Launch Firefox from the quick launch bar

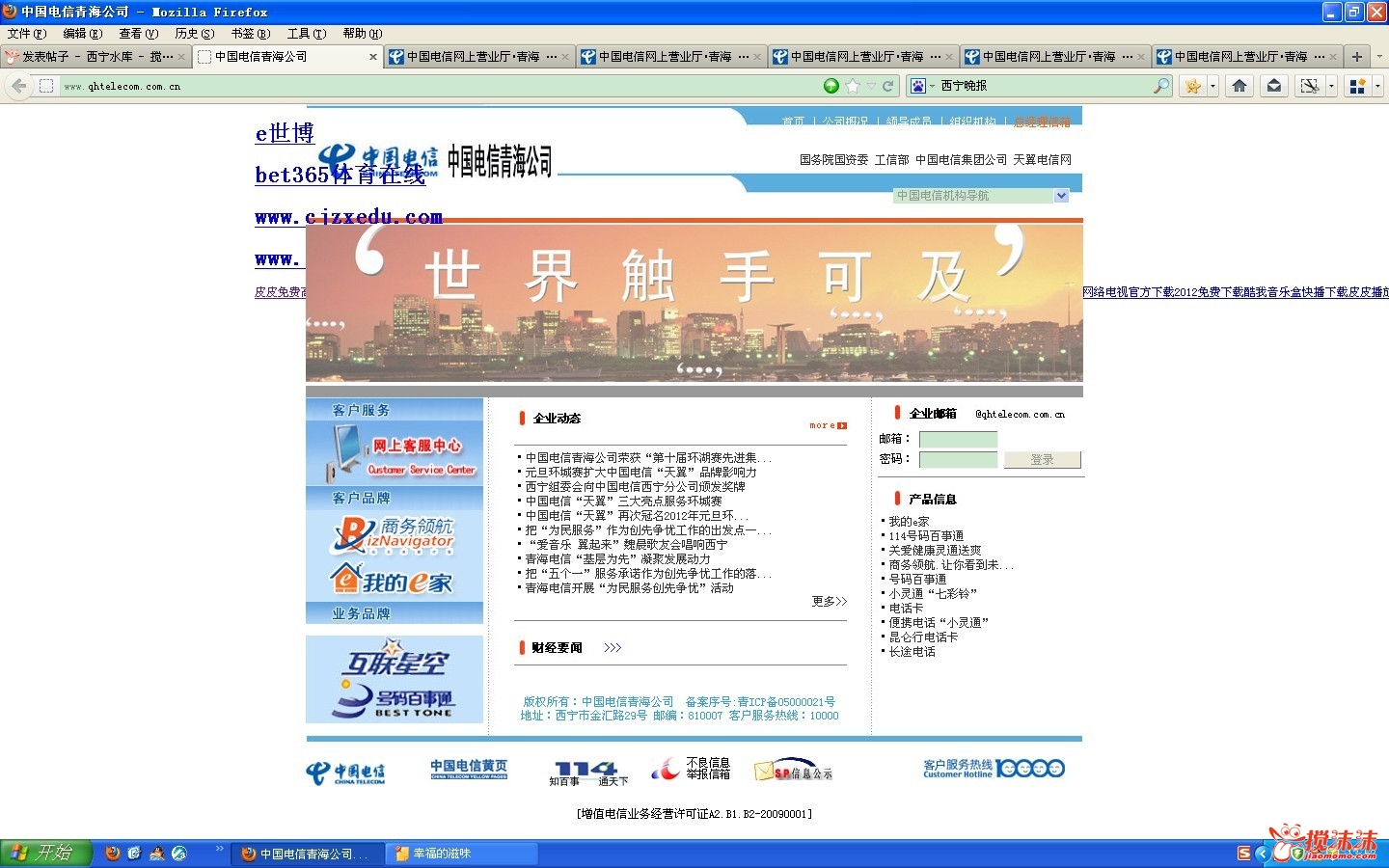[113, 854]
